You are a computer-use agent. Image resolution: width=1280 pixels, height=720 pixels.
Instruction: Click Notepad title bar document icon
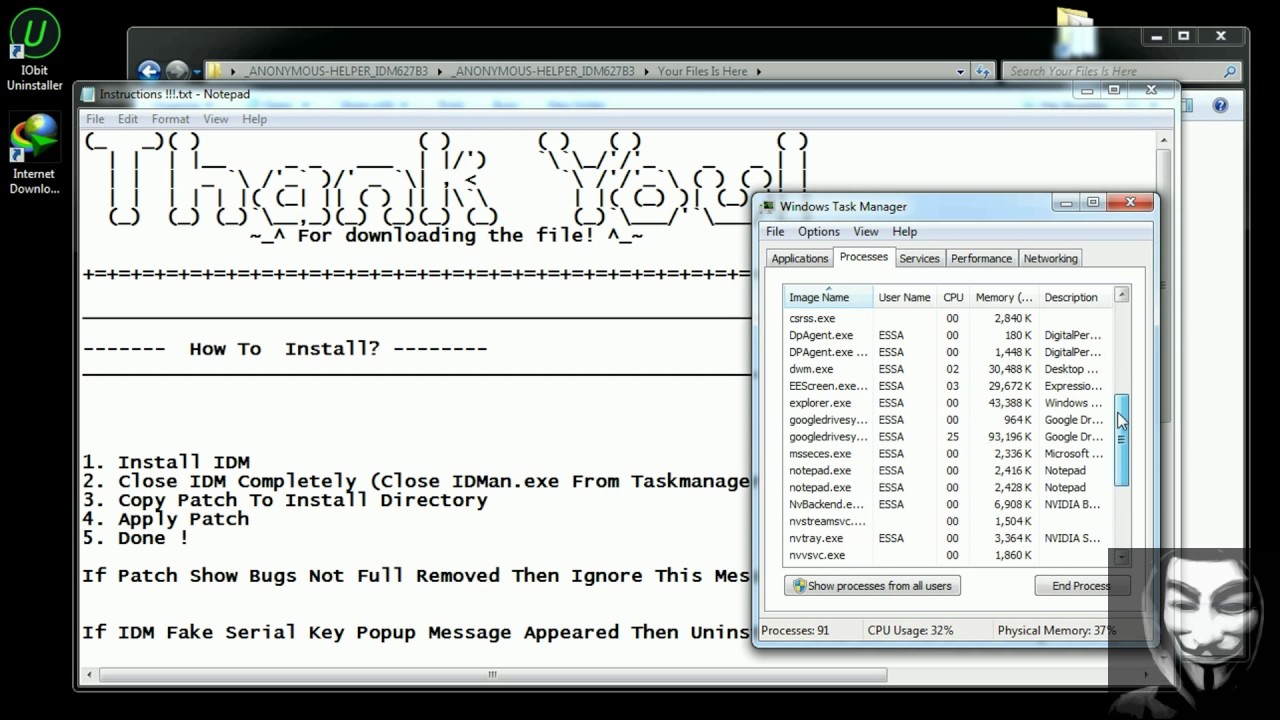(x=88, y=94)
